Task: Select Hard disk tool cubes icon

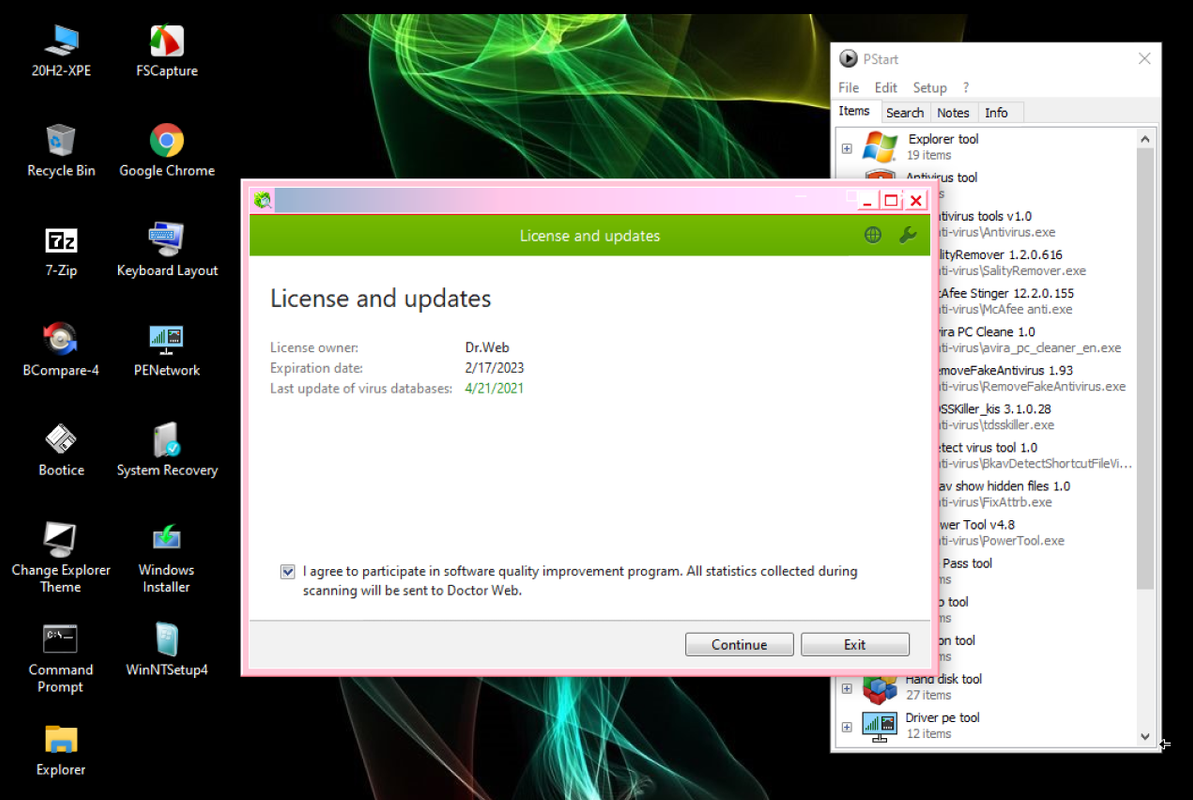Action: tap(880, 688)
